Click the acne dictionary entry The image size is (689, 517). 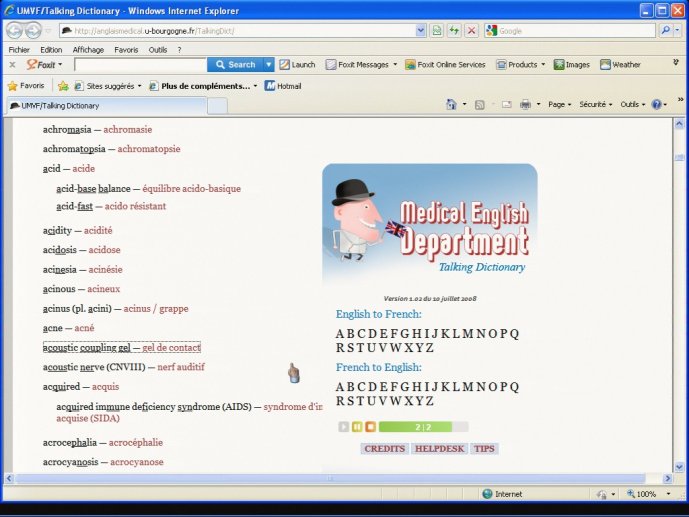[x=69, y=328]
